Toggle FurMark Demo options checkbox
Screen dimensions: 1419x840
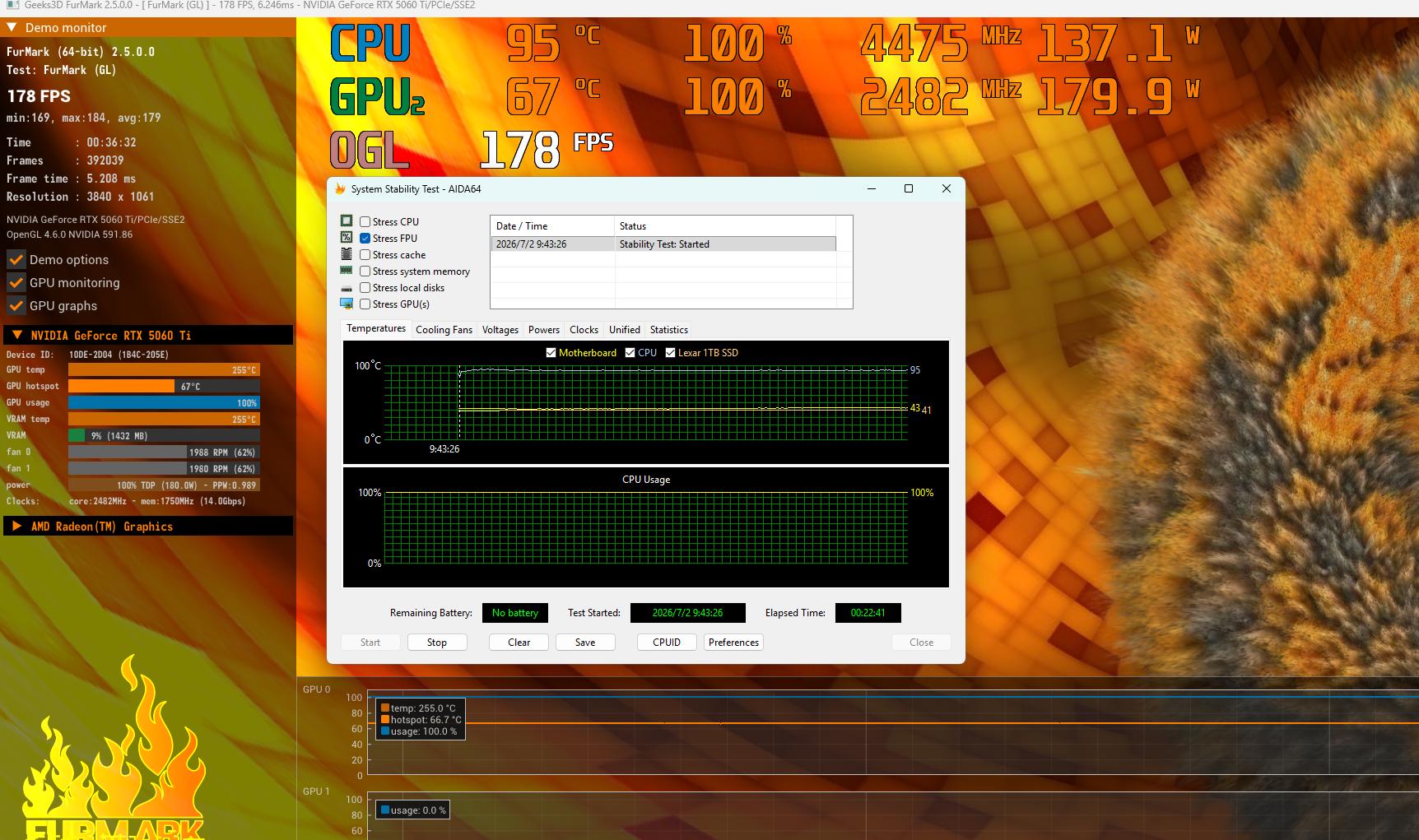pyautogui.click(x=16, y=260)
